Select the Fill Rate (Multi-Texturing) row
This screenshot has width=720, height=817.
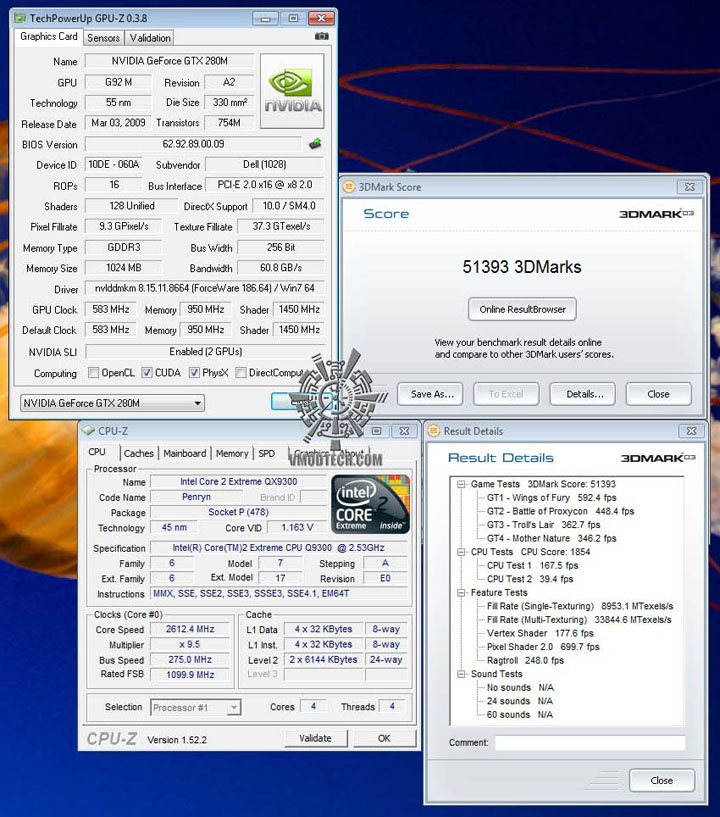[x=579, y=620]
